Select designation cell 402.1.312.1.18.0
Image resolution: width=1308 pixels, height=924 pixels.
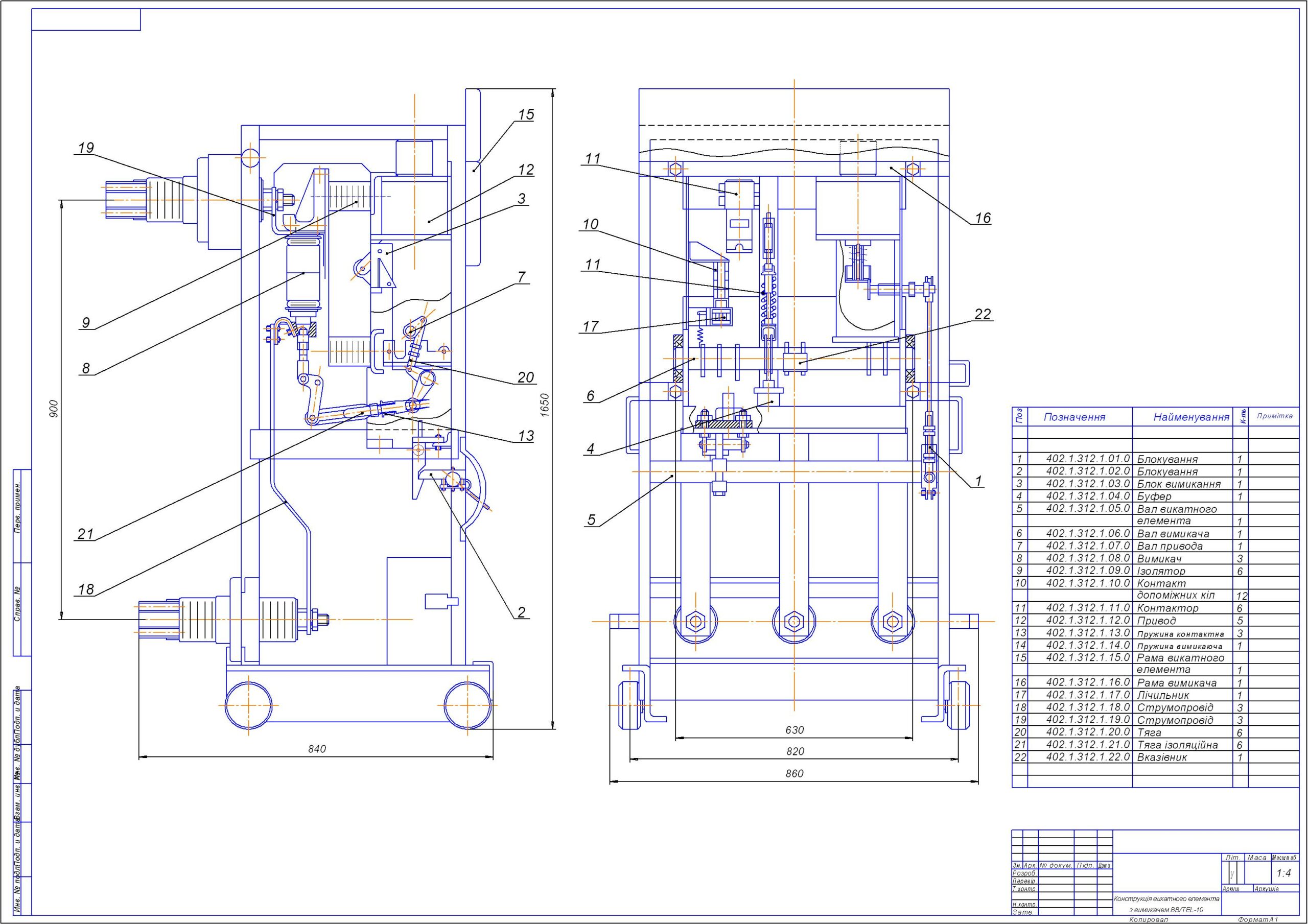pos(1088,707)
